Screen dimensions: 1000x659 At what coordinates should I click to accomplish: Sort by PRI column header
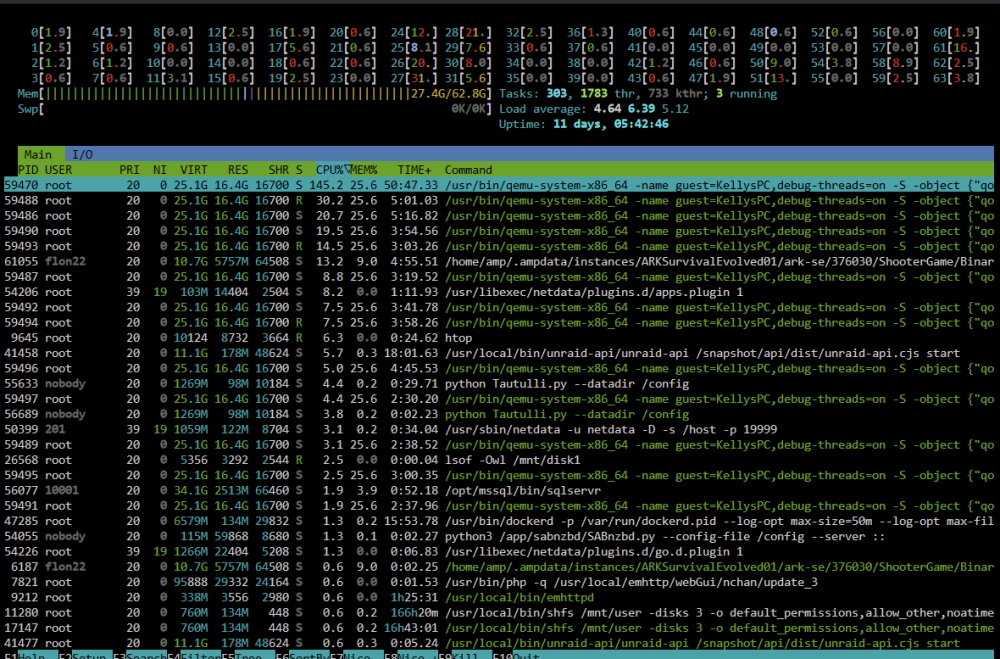click(x=129, y=170)
